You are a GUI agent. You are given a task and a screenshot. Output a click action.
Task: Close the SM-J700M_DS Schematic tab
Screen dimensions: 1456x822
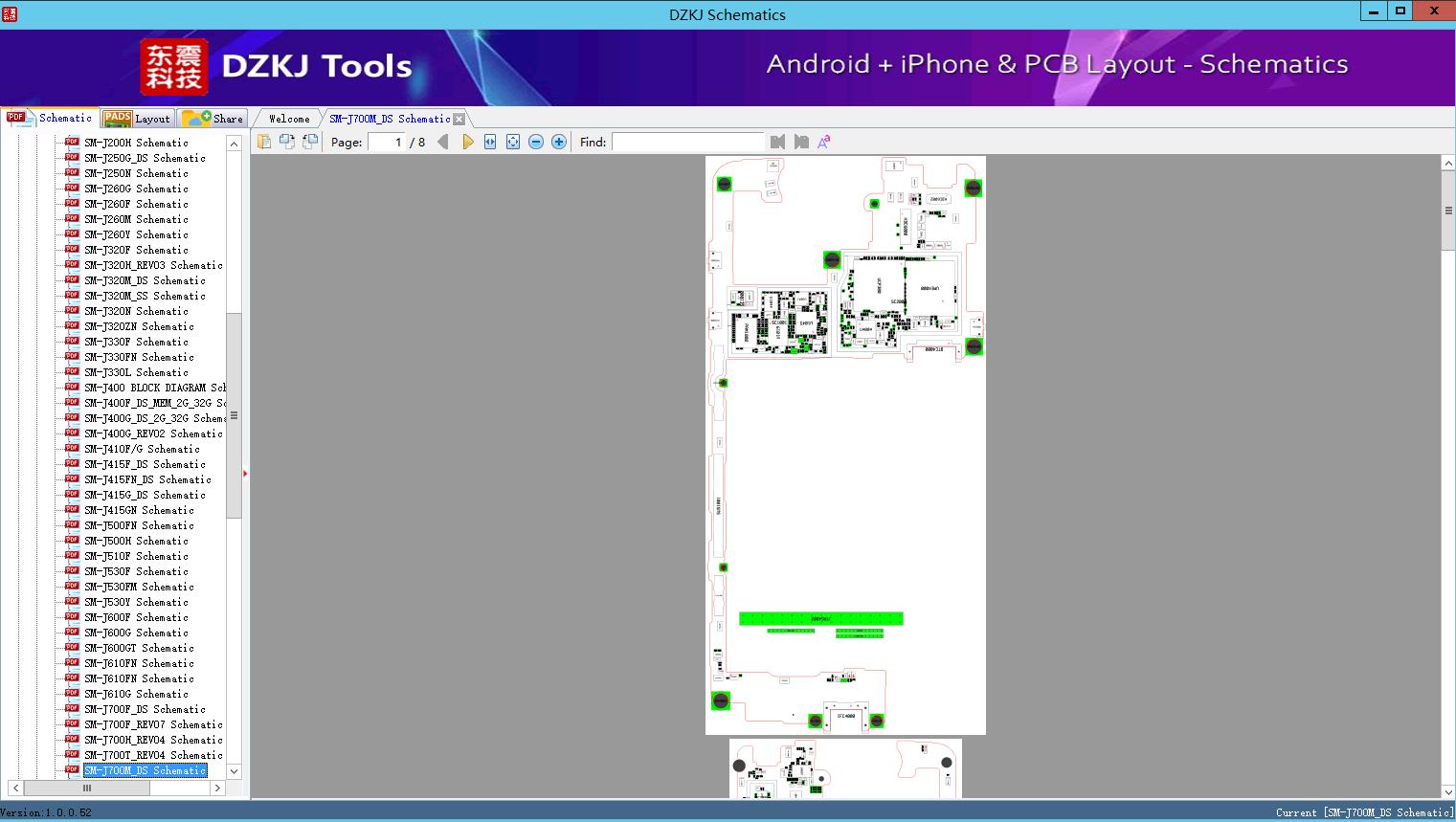[459, 119]
